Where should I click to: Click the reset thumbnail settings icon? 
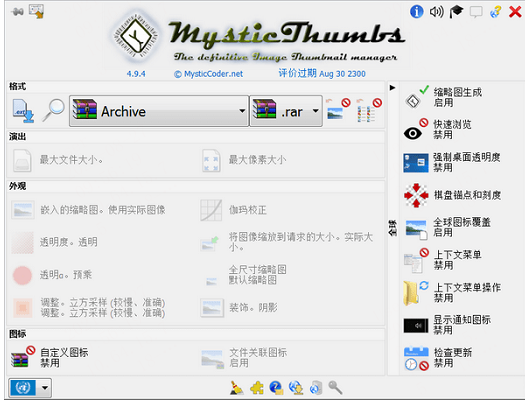(x=338, y=109)
